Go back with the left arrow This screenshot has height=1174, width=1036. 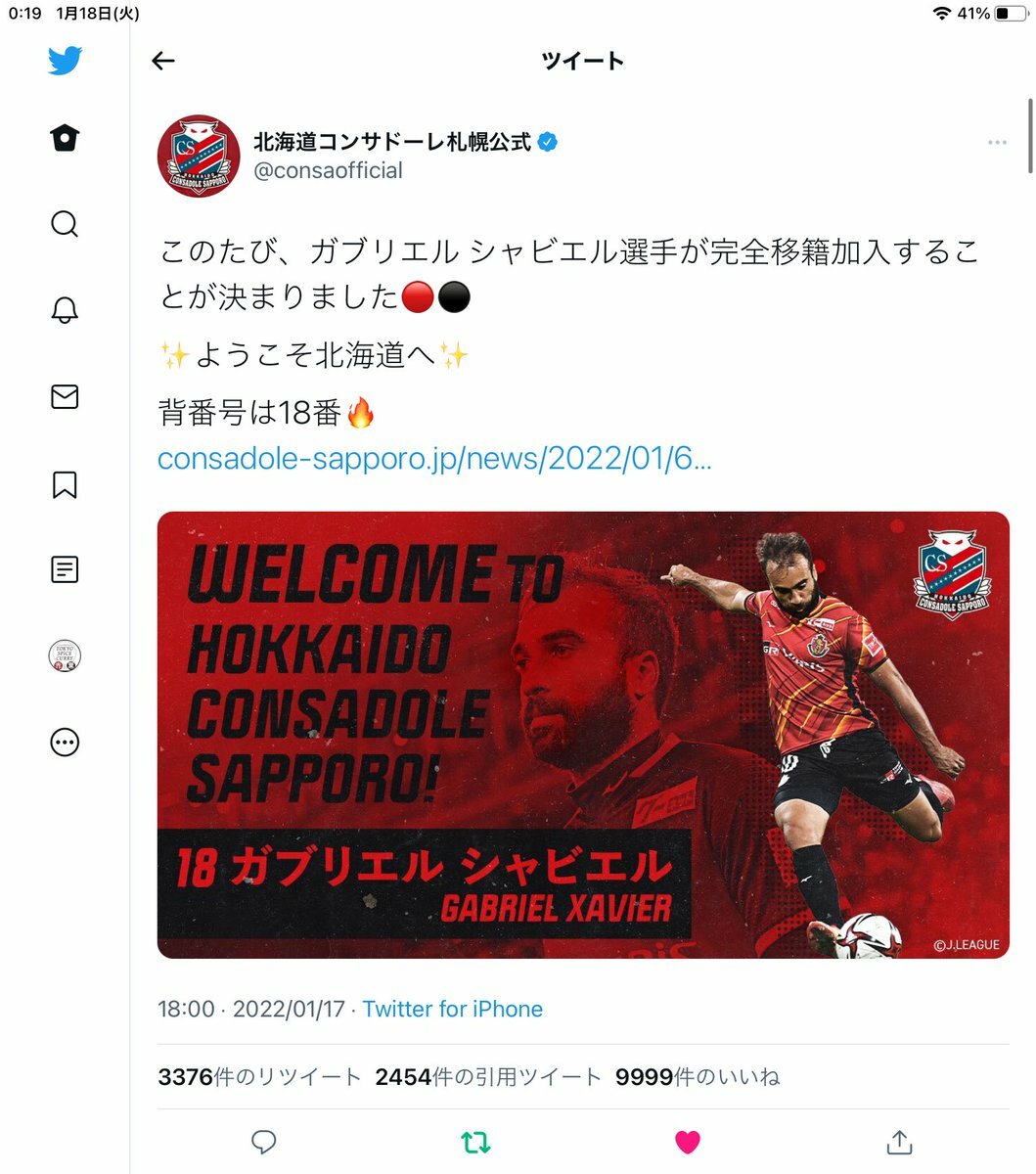(163, 61)
